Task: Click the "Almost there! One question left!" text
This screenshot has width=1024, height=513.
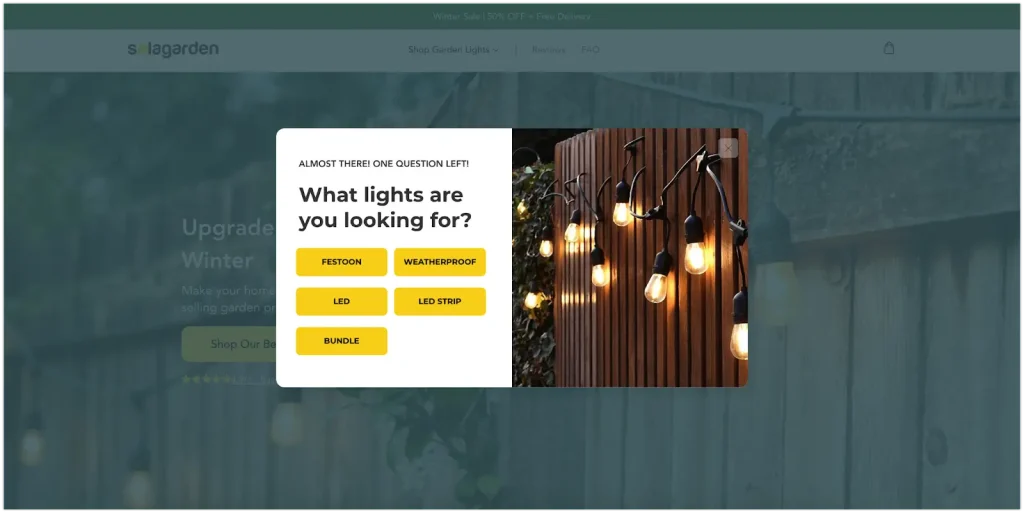Action: point(383,163)
